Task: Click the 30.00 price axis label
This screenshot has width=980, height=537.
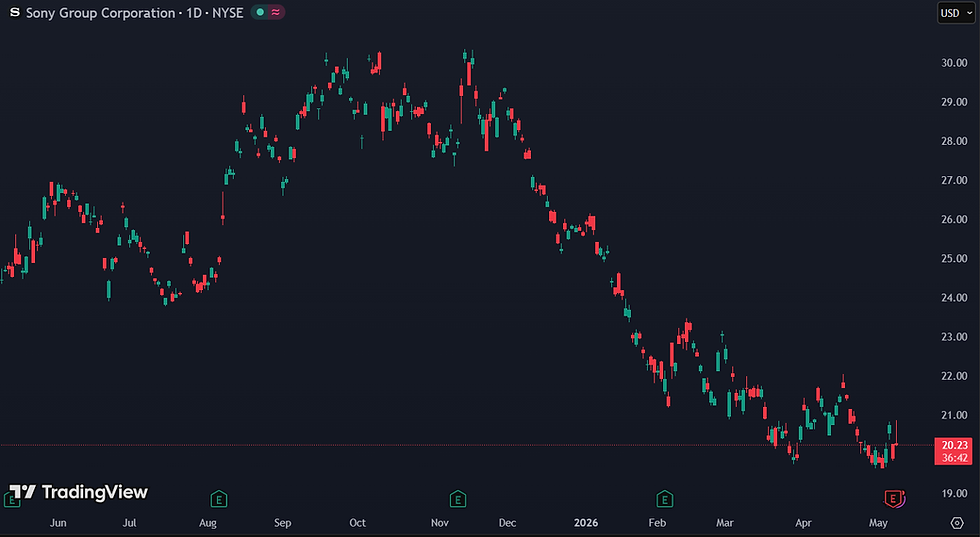Action: tap(954, 63)
